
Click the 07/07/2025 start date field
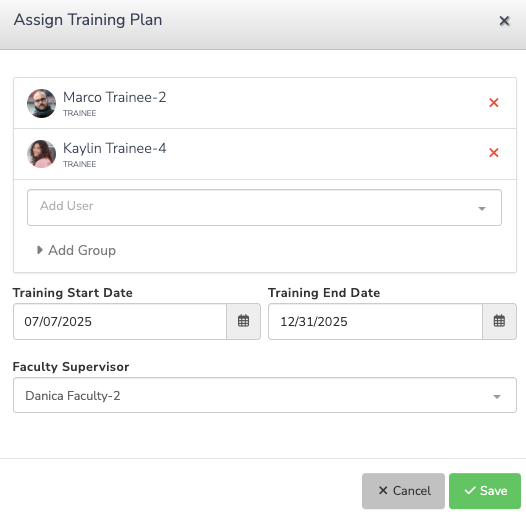coord(120,321)
